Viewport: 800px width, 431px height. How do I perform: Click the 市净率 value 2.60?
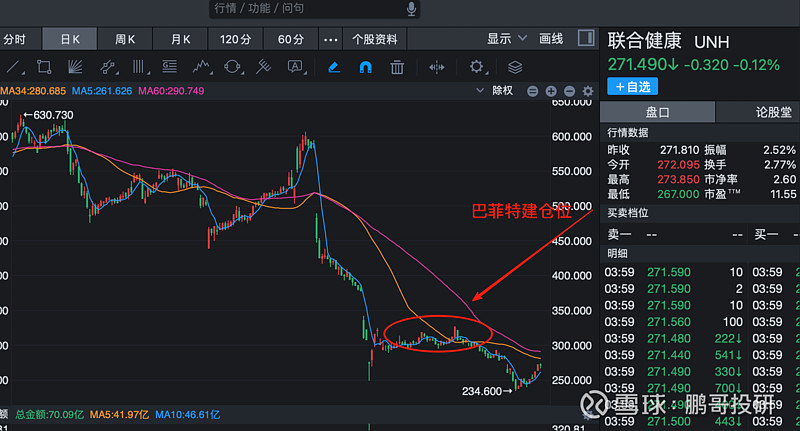(x=784, y=180)
